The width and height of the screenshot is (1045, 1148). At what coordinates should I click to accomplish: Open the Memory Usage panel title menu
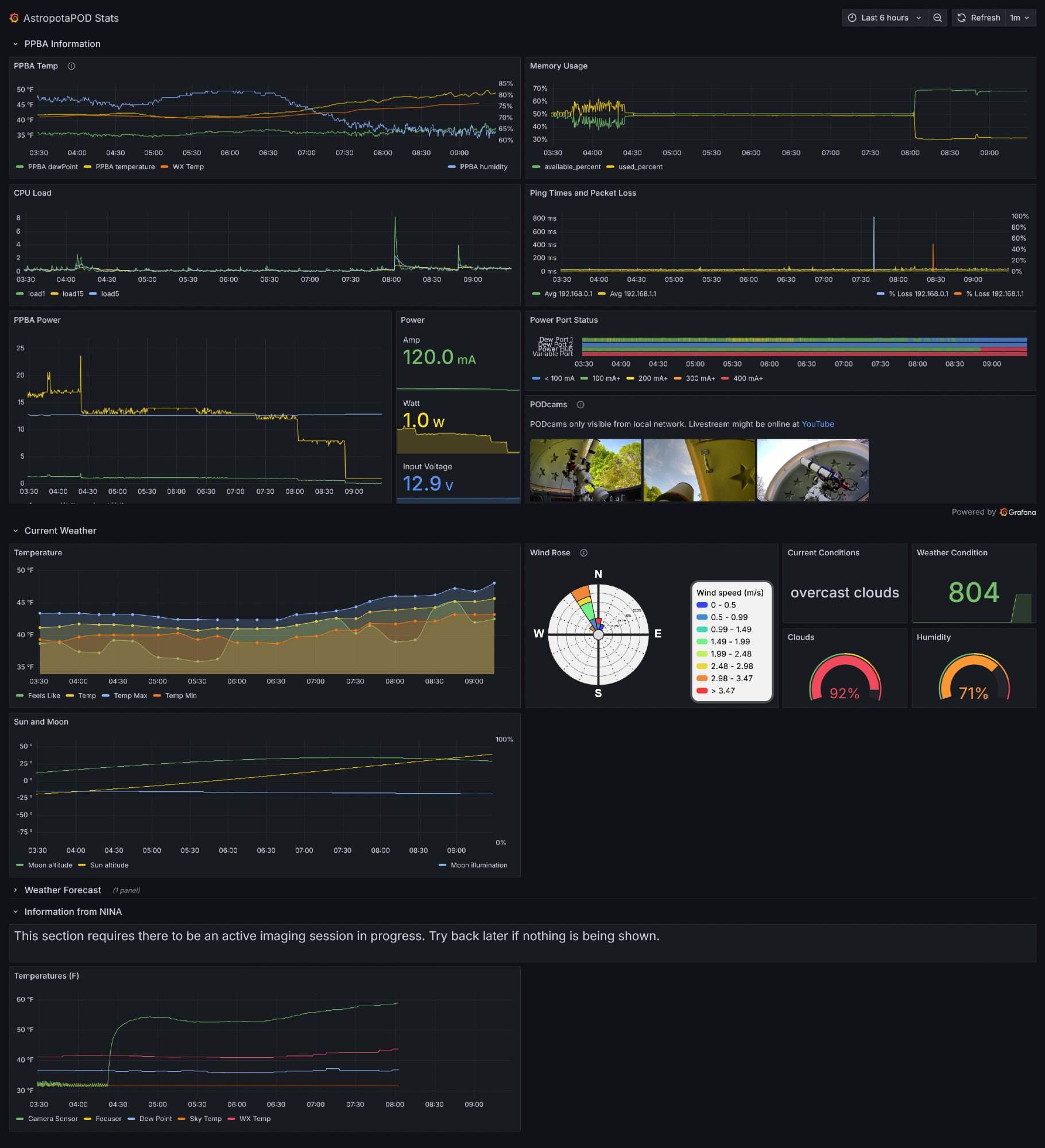559,66
